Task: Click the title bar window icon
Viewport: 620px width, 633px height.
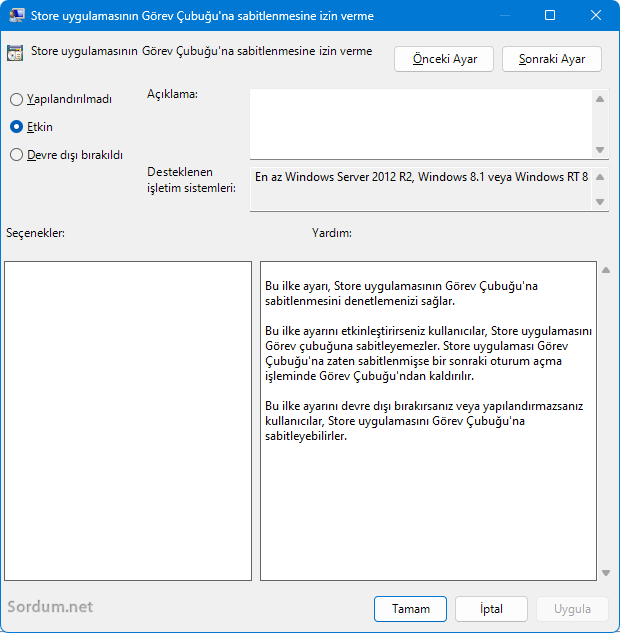Action: 17,15
